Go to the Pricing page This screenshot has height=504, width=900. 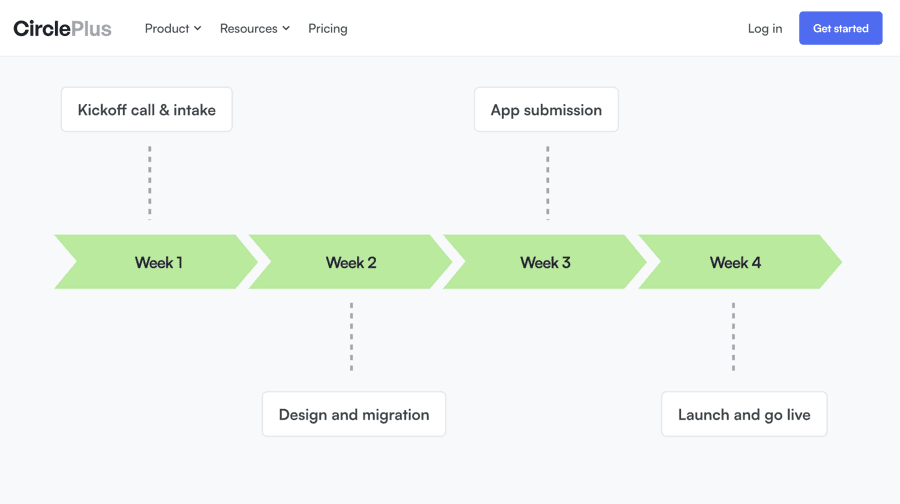click(328, 28)
